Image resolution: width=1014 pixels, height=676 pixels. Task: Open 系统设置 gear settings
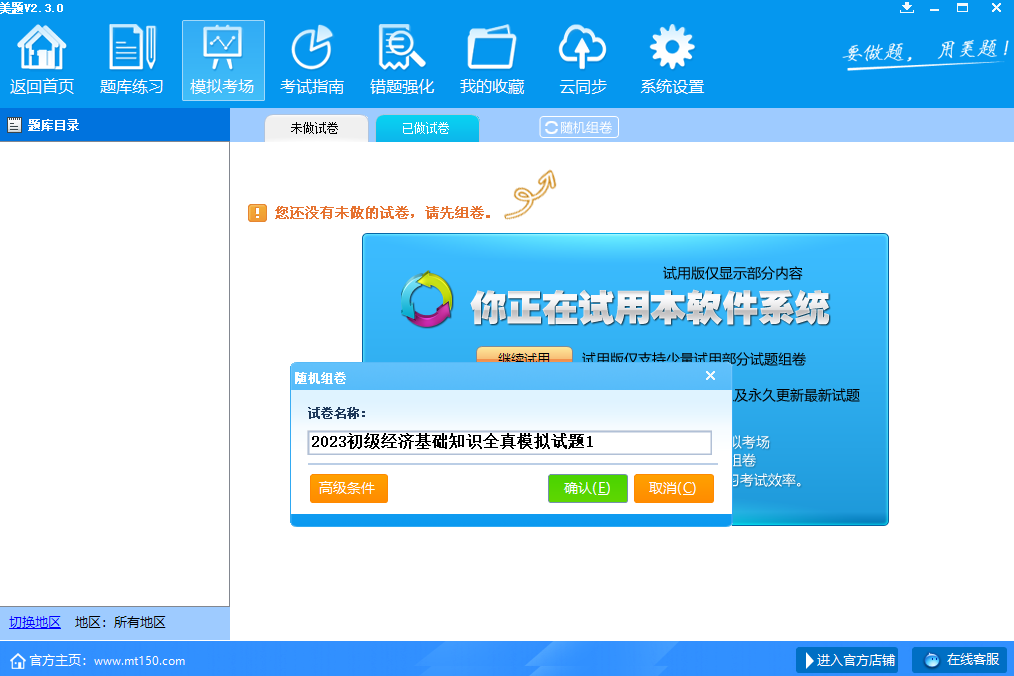coord(672,60)
